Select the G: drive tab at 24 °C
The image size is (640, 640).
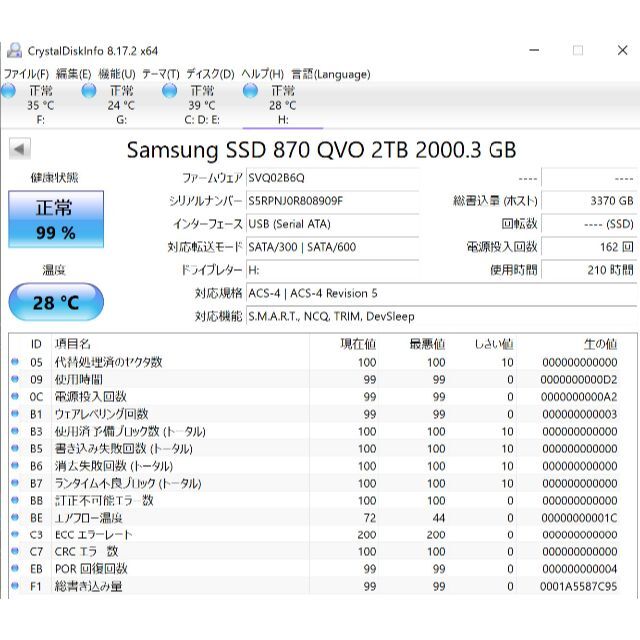click(x=121, y=105)
